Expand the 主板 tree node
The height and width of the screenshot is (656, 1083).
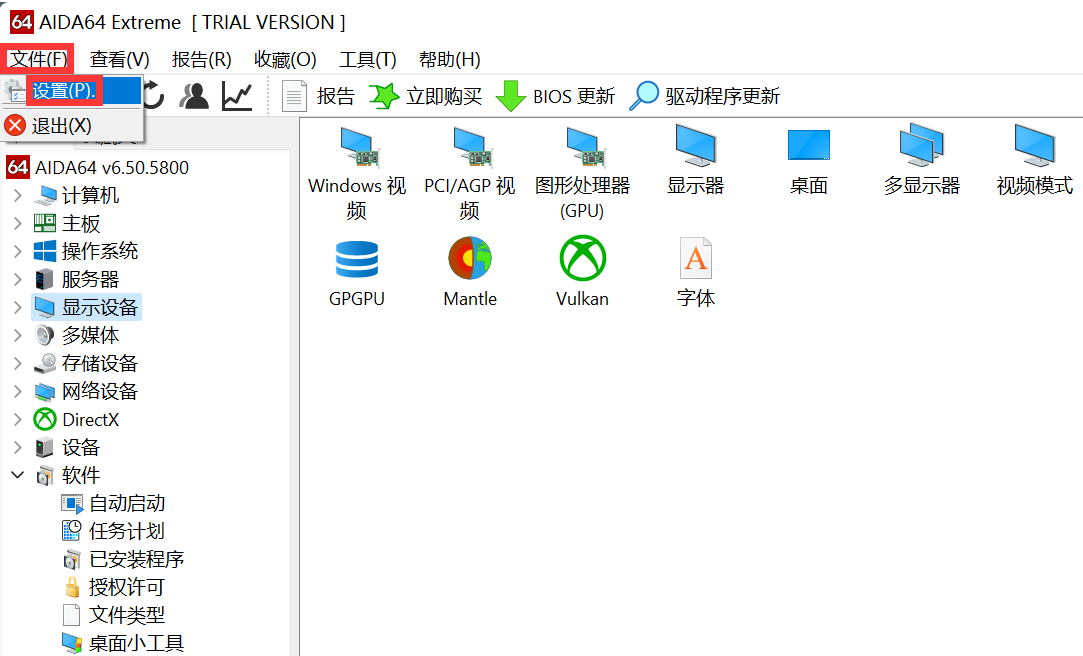(18, 224)
